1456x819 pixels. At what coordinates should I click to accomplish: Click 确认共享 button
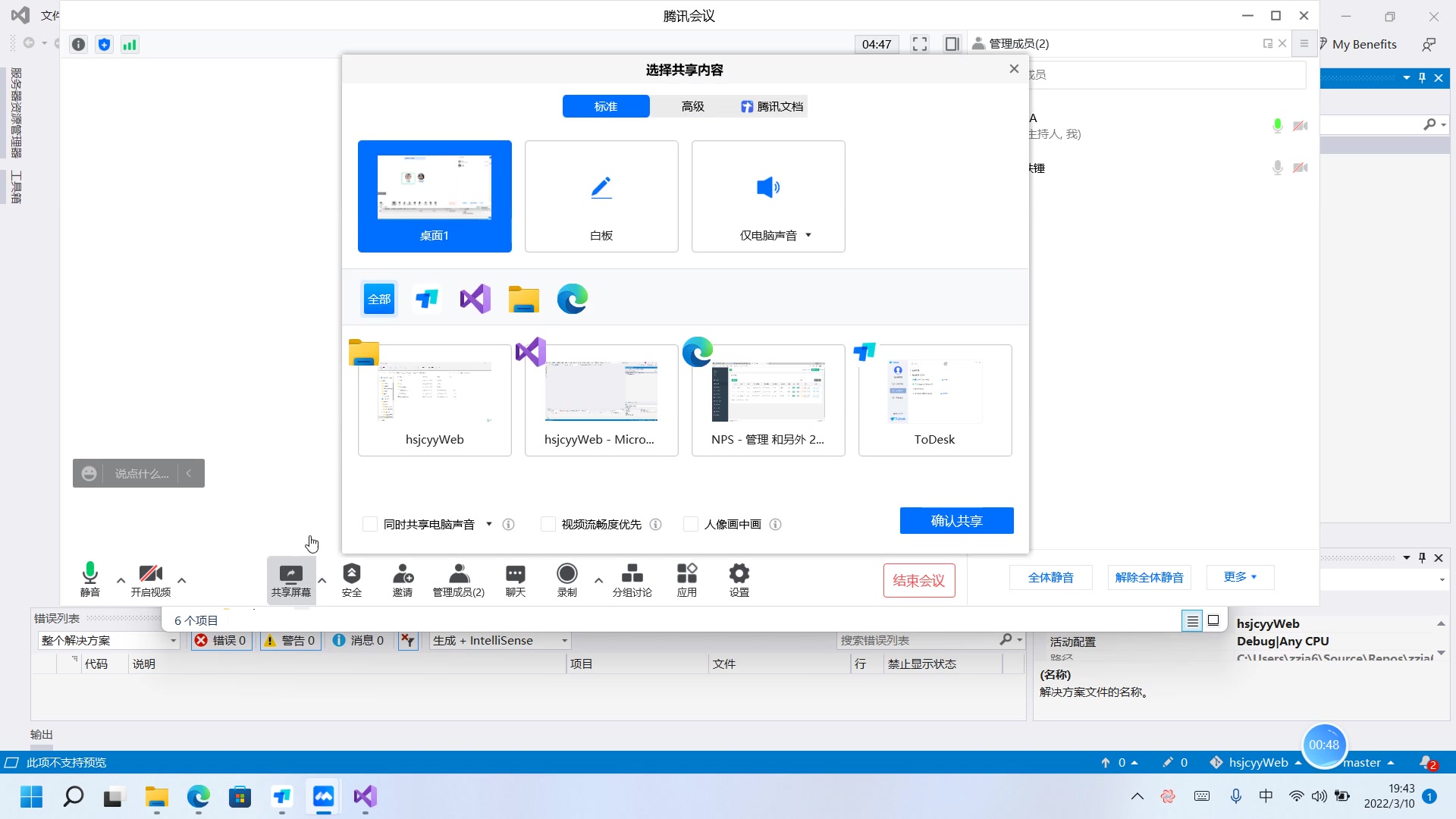[957, 520]
